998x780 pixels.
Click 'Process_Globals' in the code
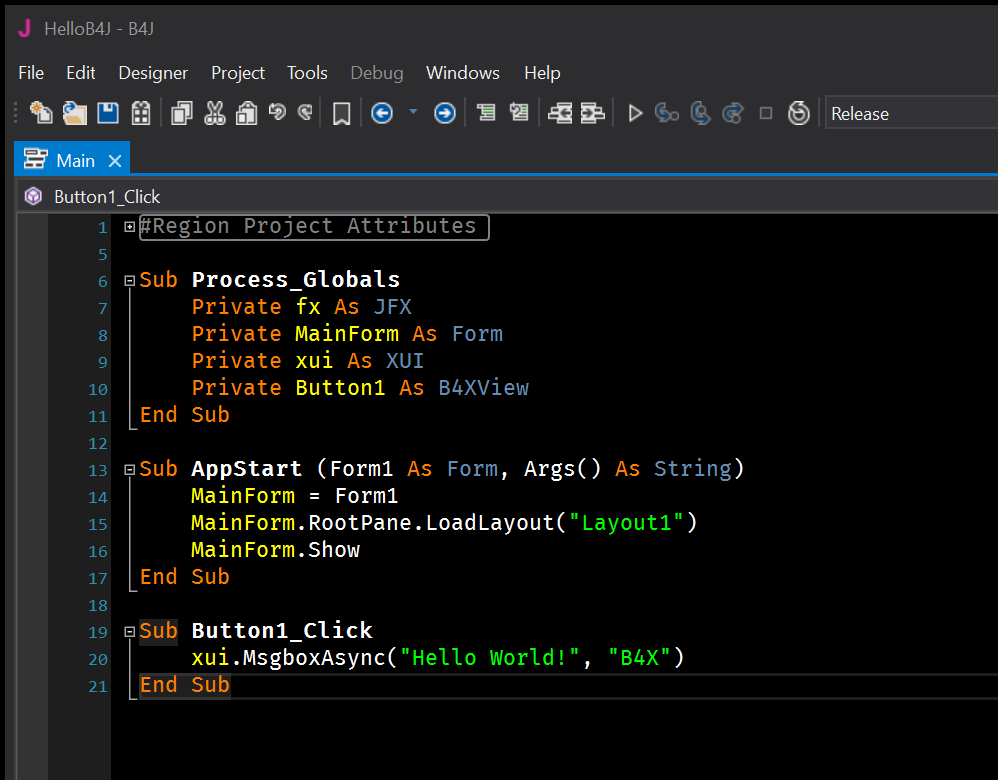[x=296, y=280]
